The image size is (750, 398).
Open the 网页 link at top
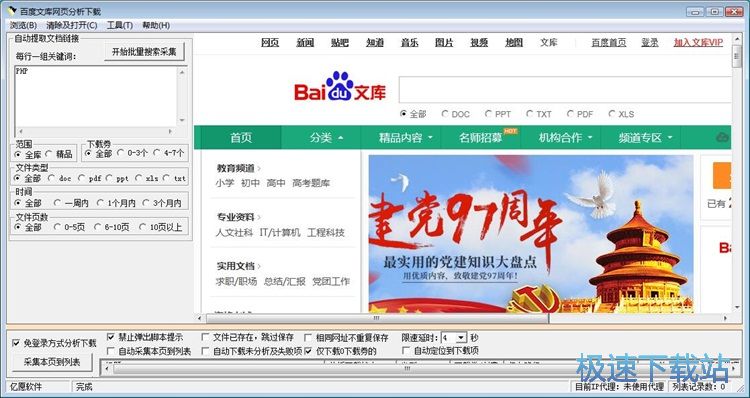pos(270,43)
